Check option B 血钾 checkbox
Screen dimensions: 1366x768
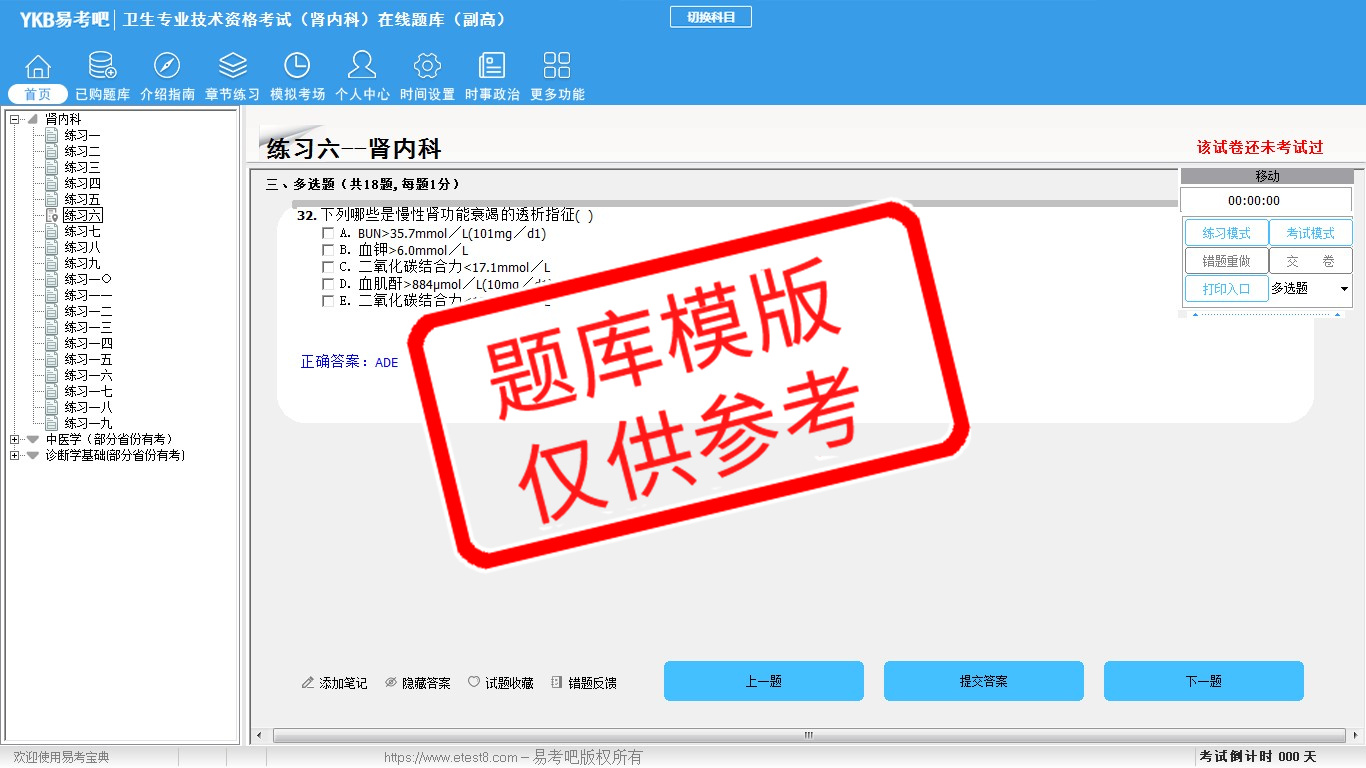pos(328,250)
